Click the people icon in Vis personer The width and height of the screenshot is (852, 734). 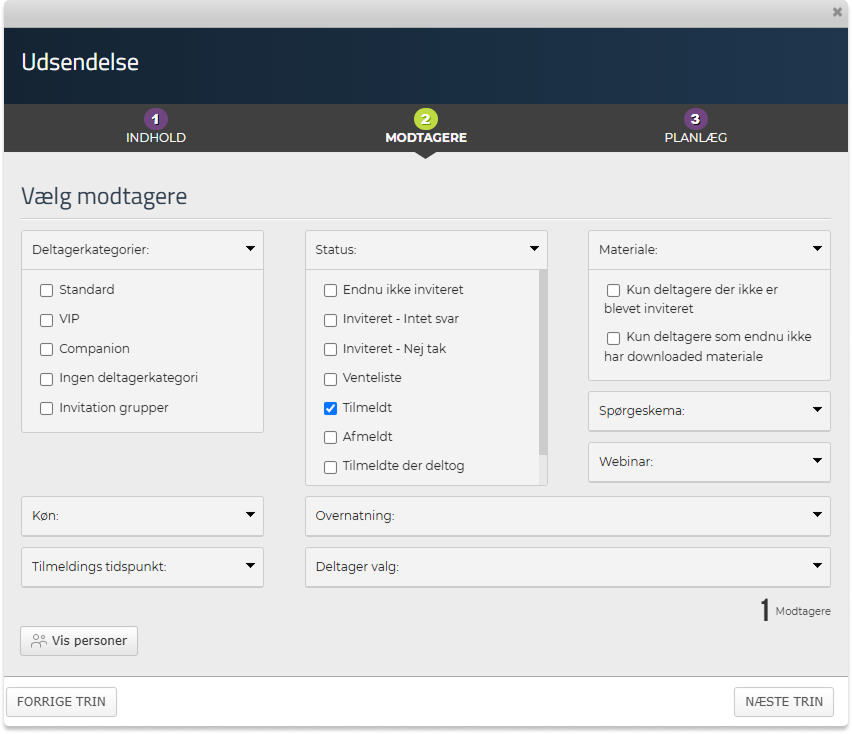tap(39, 641)
